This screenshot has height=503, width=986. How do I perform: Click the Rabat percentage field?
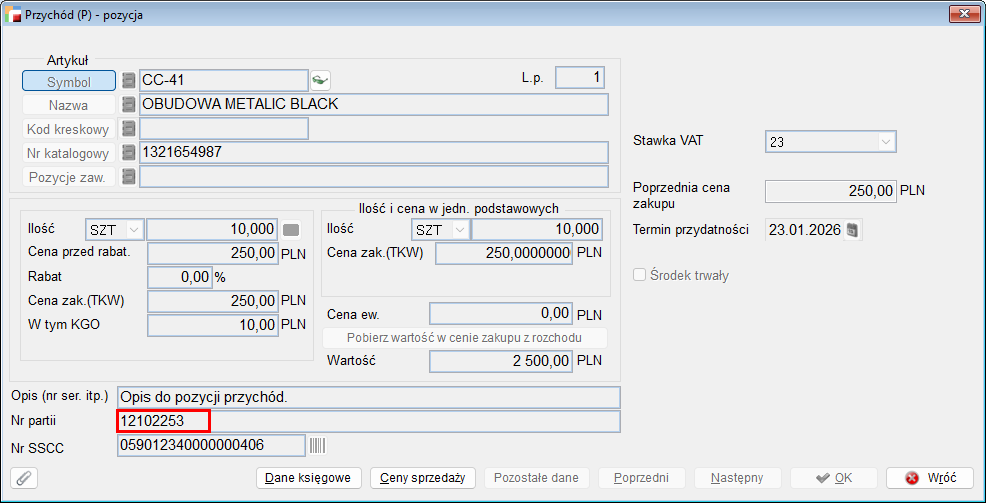point(179,277)
